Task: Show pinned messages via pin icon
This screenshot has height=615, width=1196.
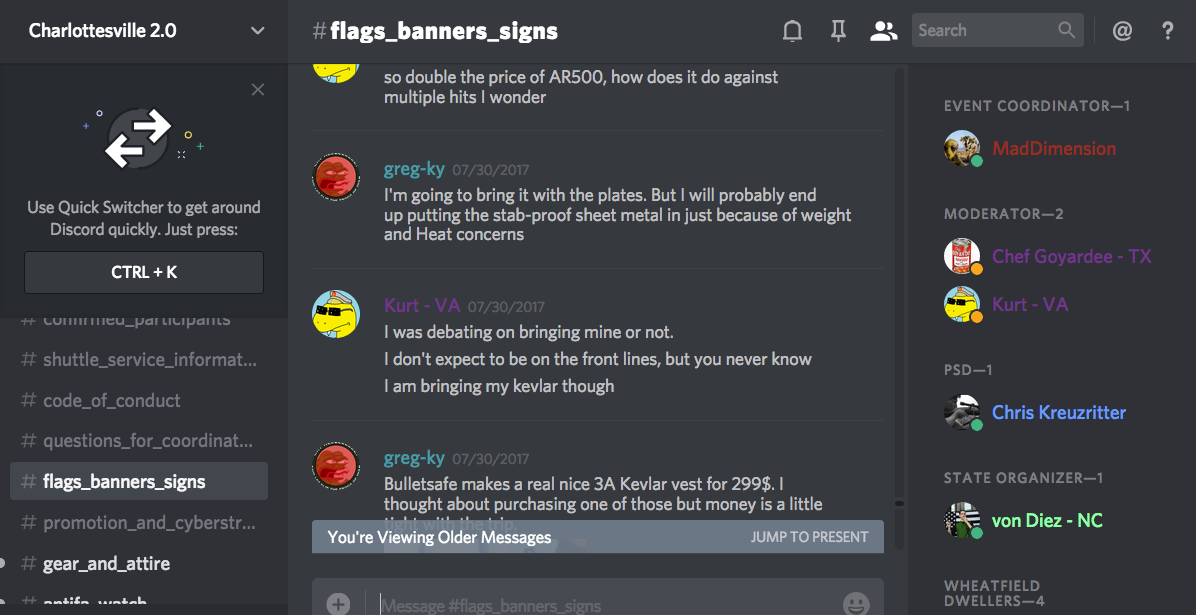Action: pyautogui.click(x=838, y=31)
